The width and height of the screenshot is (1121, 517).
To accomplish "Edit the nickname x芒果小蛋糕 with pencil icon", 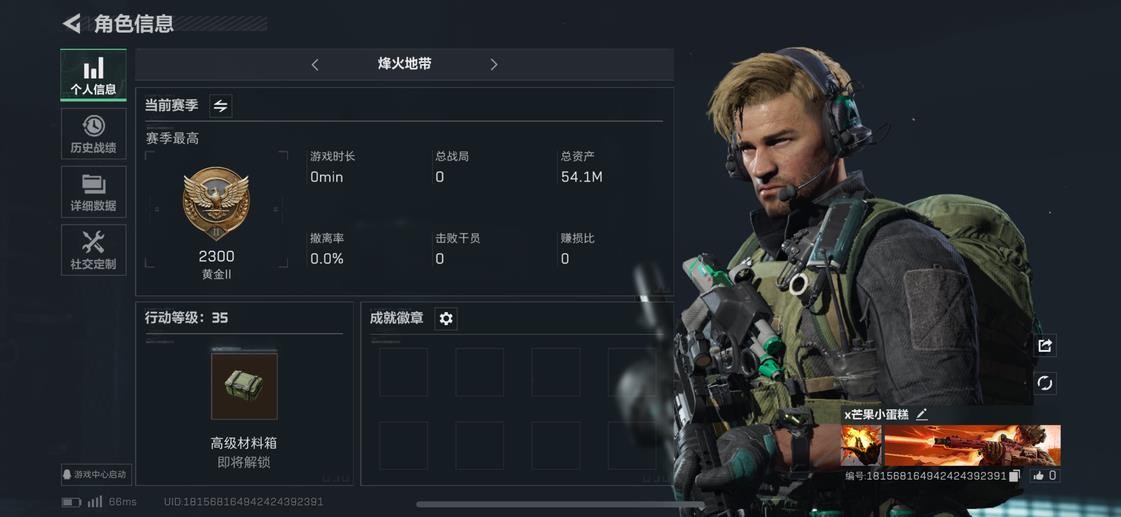I will click(922, 414).
